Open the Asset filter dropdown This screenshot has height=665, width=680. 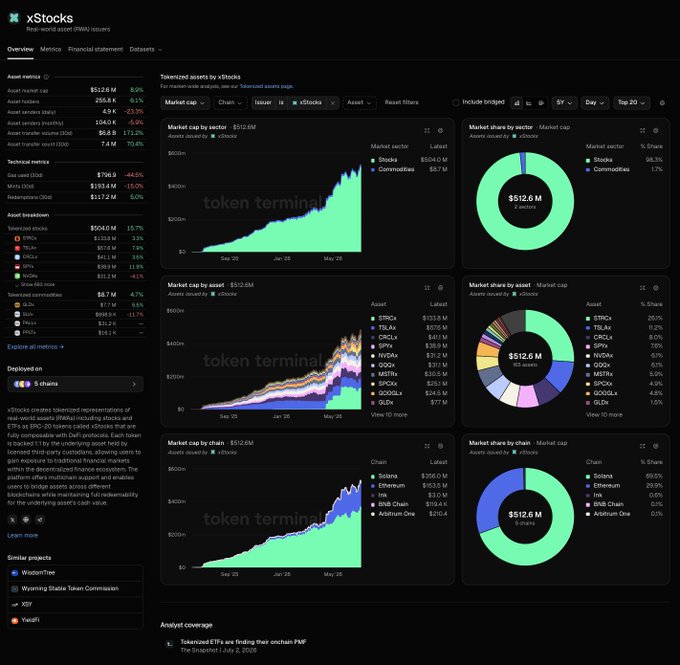click(x=360, y=103)
